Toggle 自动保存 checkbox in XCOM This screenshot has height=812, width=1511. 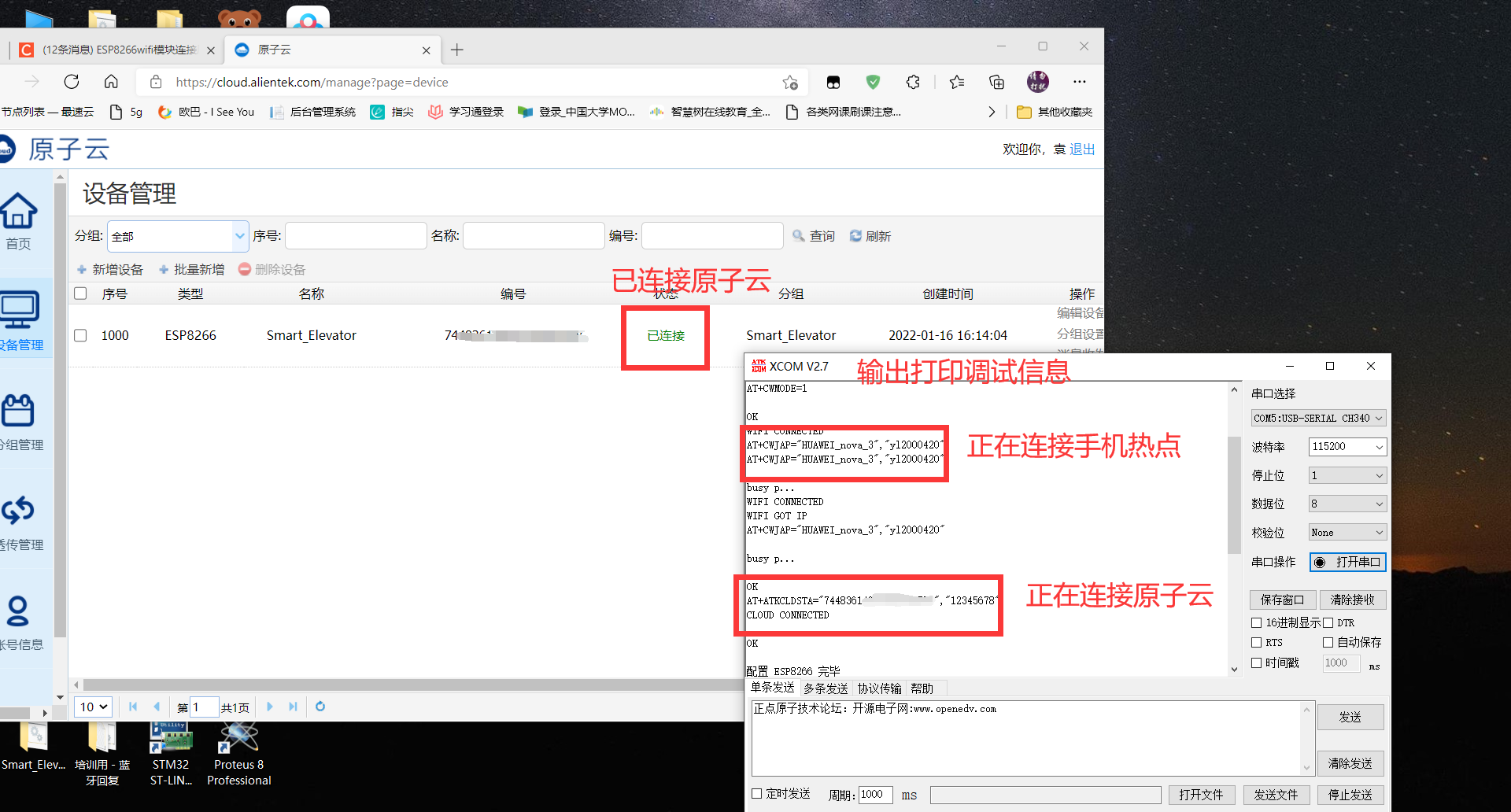pyautogui.click(x=1328, y=643)
